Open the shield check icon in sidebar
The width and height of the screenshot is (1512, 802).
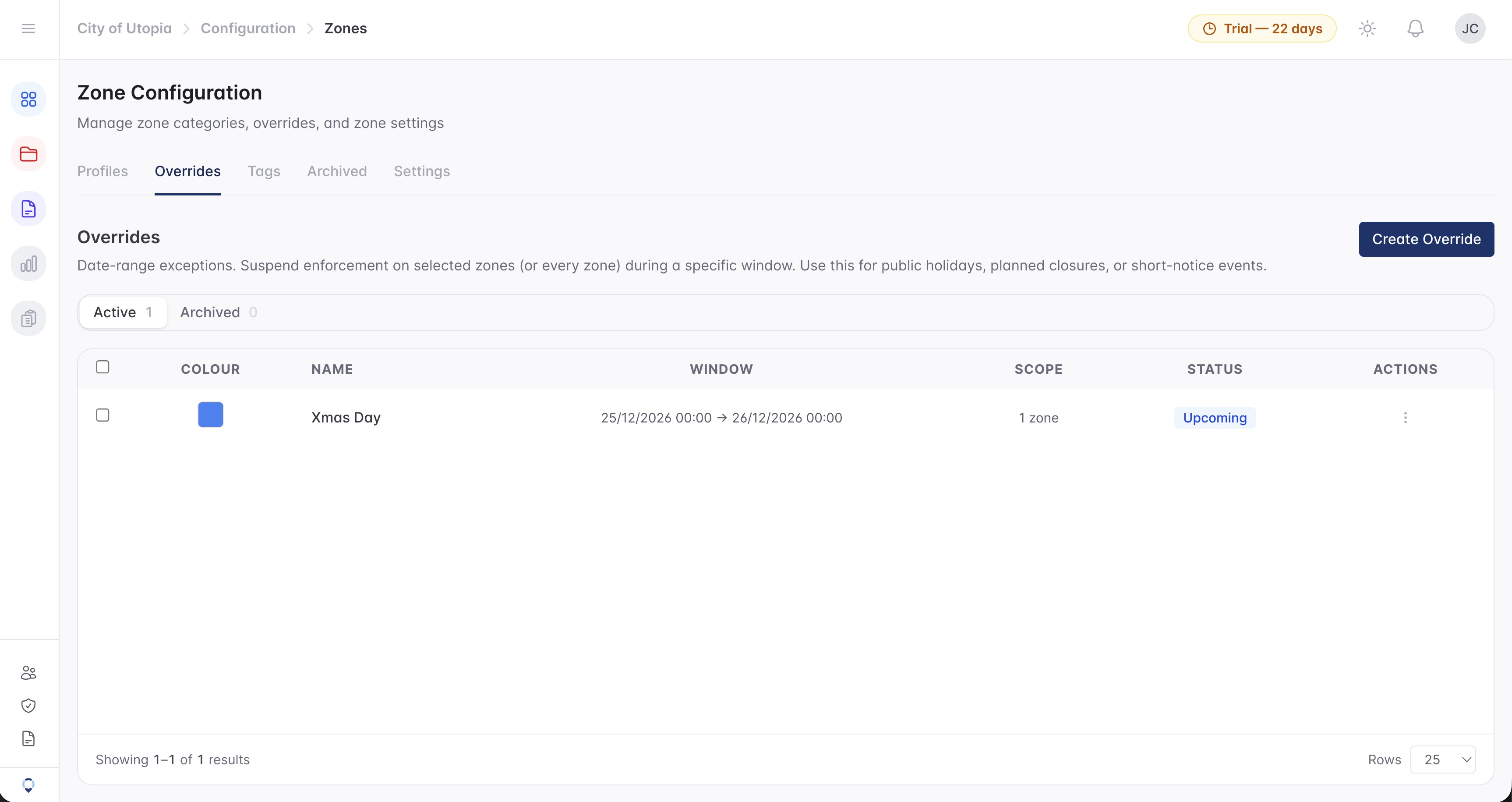point(28,705)
